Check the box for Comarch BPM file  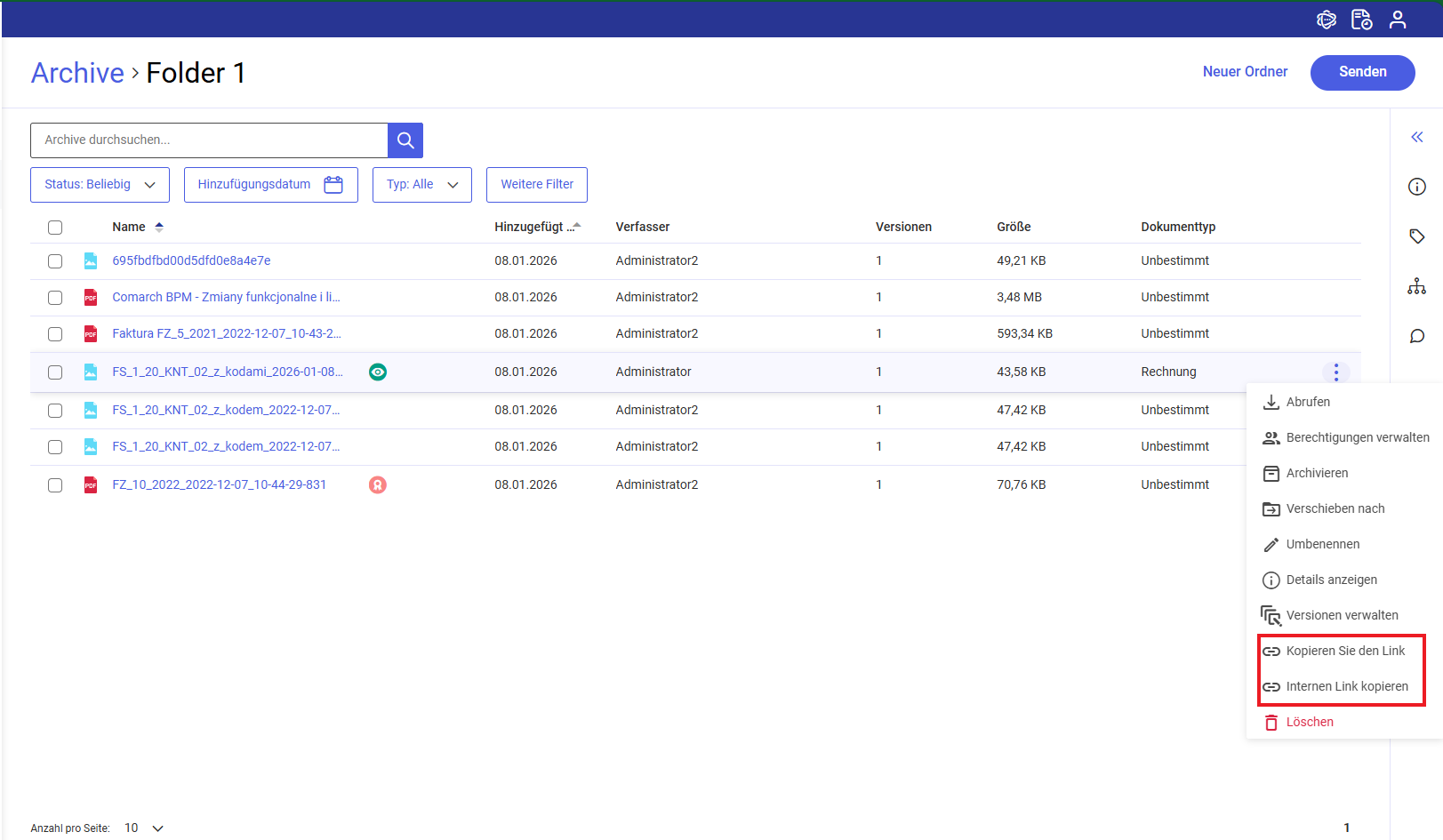tap(55, 298)
